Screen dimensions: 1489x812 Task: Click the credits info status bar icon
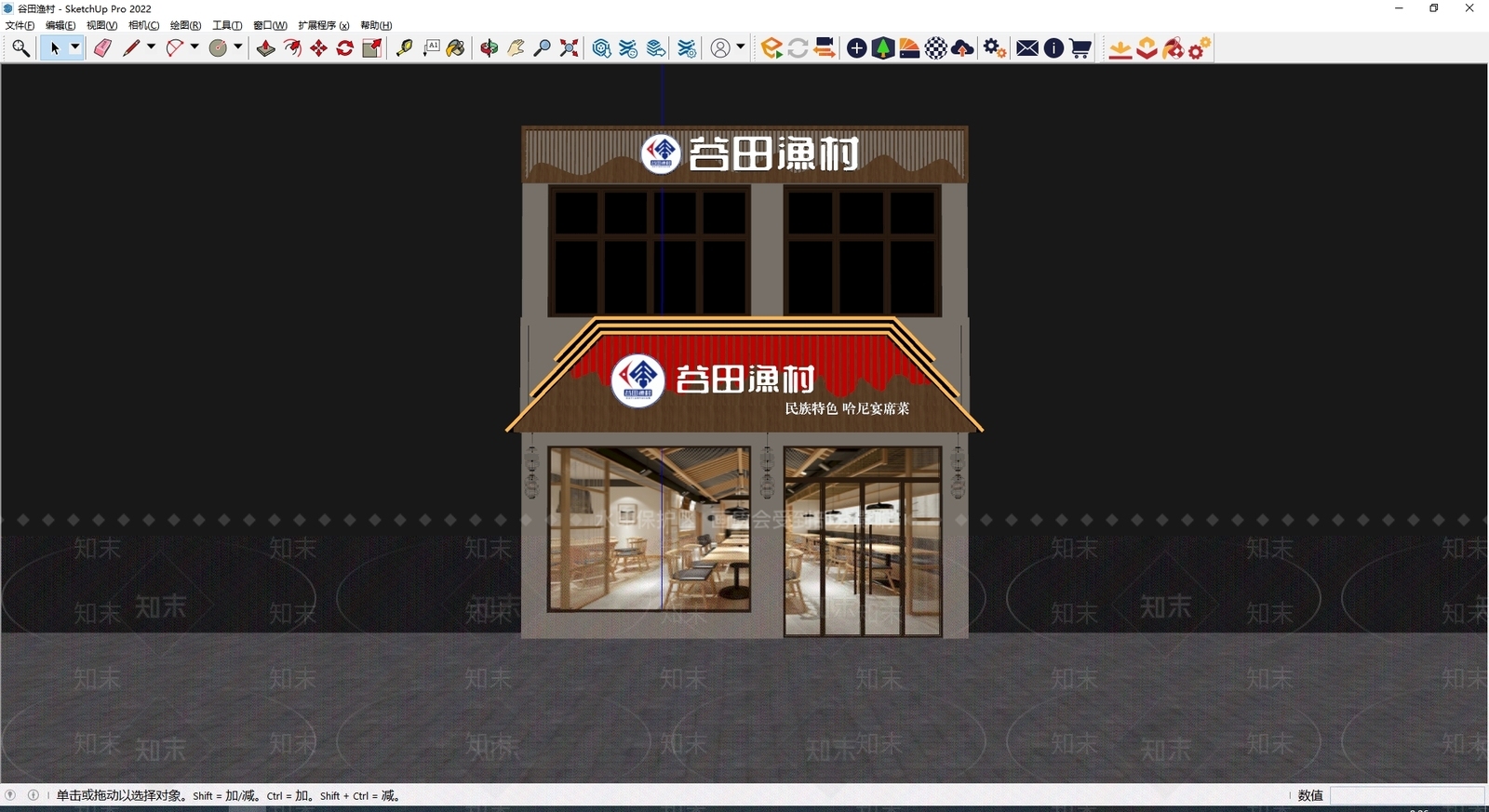33,795
